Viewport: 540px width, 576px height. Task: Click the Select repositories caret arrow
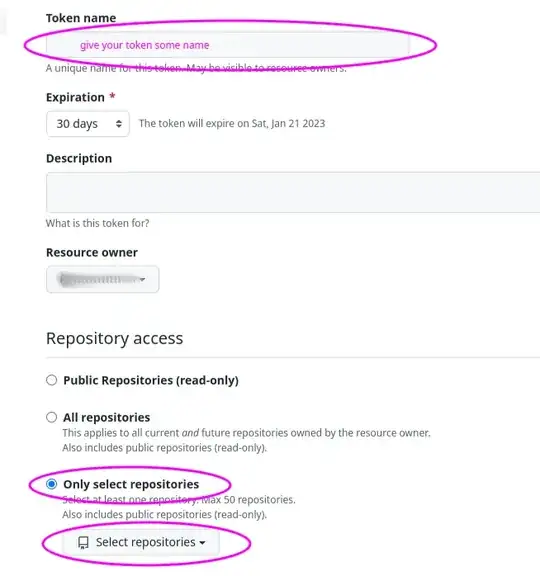click(x=202, y=543)
